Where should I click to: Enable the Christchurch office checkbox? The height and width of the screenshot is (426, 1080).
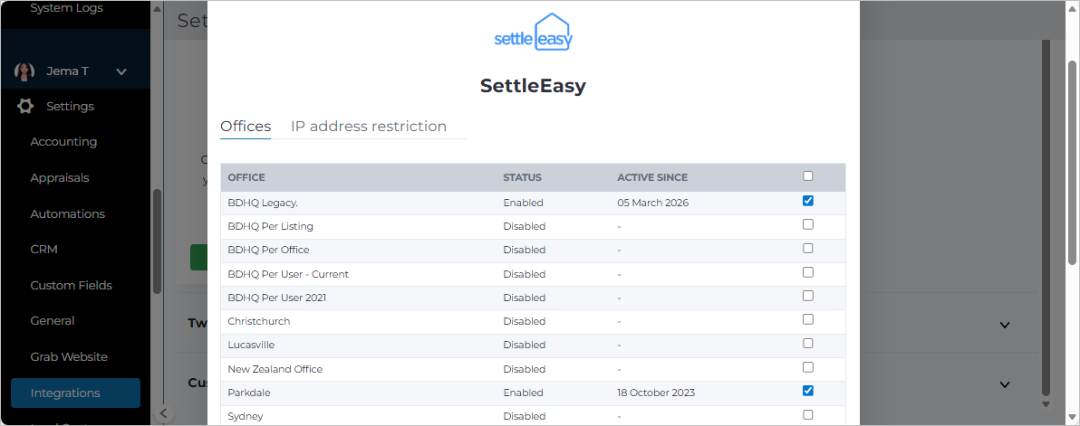tap(808, 319)
